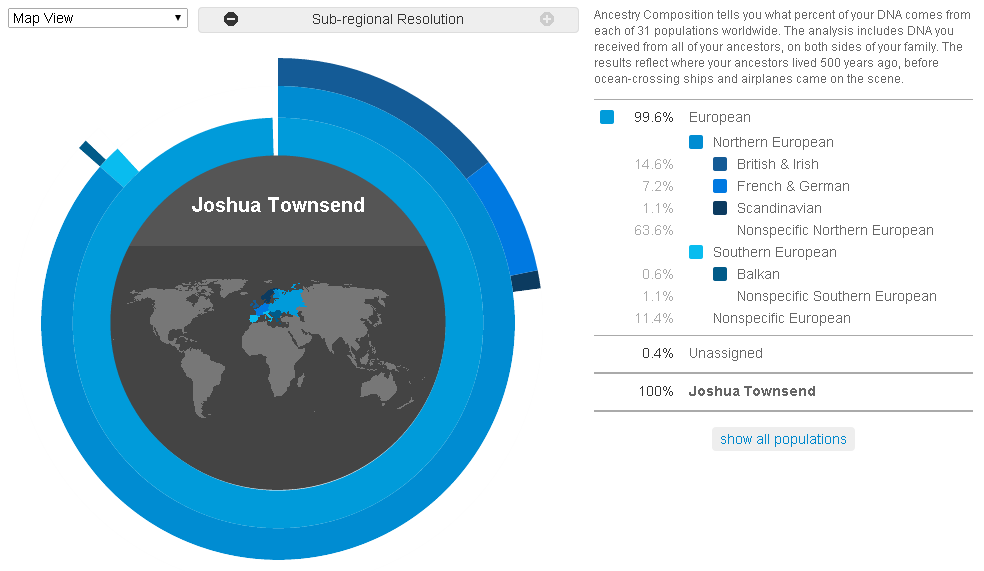Screen dimensions: 984x571
Task: Click the French & German legend swatch
Action: click(x=720, y=186)
